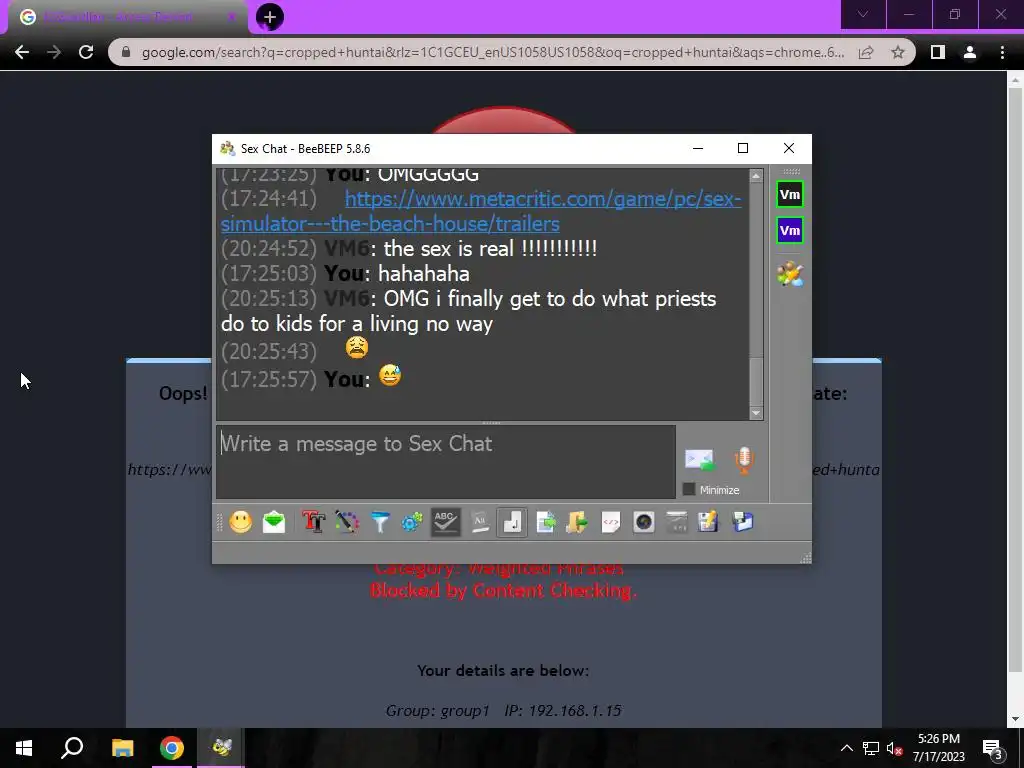The width and height of the screenshot is (1024, 768).
Task: Close the current Chrome tab
Action: [x=231, y=17]
